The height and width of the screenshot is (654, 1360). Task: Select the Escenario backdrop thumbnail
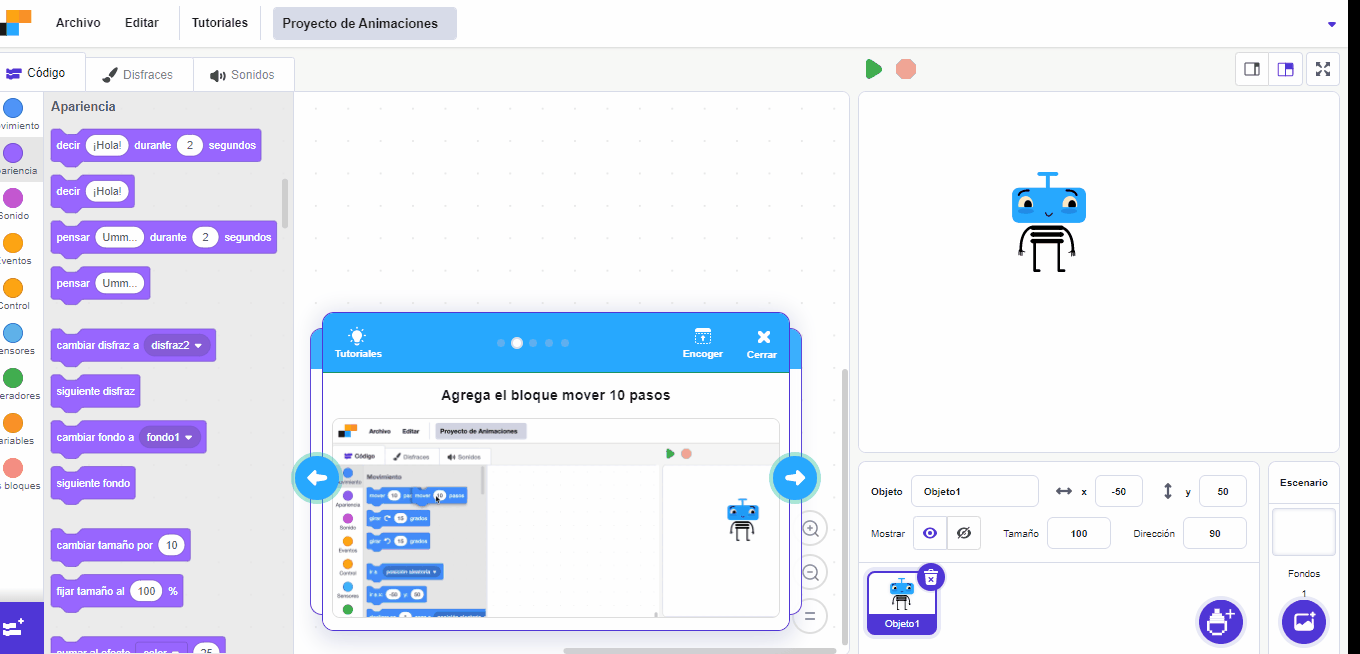click(1304, 531)
